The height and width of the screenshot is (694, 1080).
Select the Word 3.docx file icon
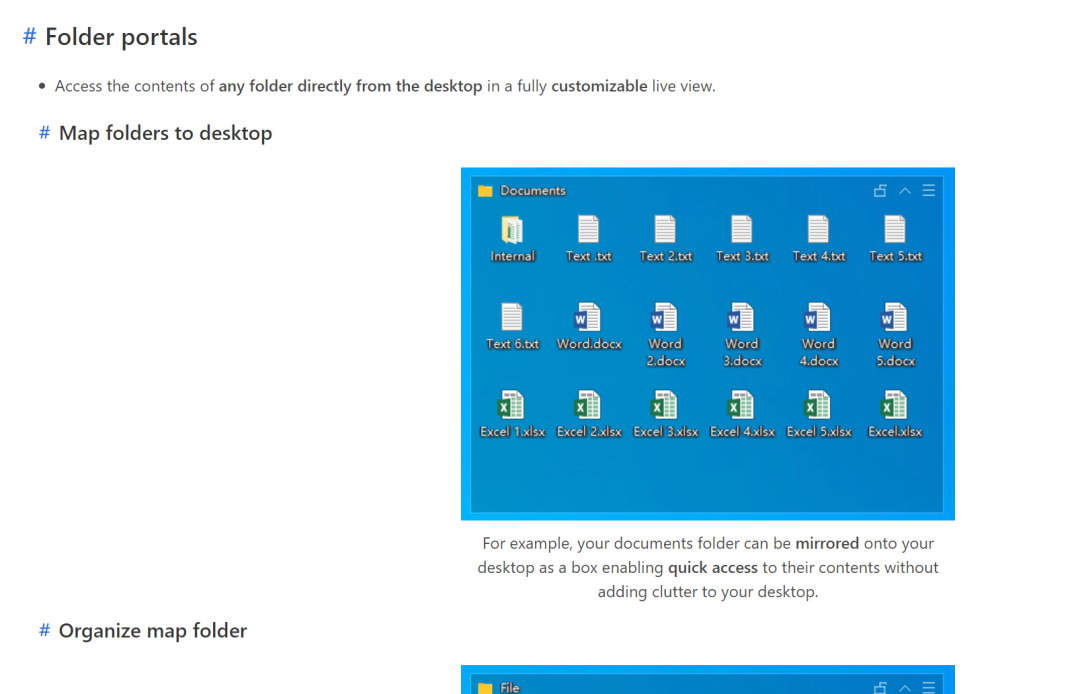coord(742,317)
